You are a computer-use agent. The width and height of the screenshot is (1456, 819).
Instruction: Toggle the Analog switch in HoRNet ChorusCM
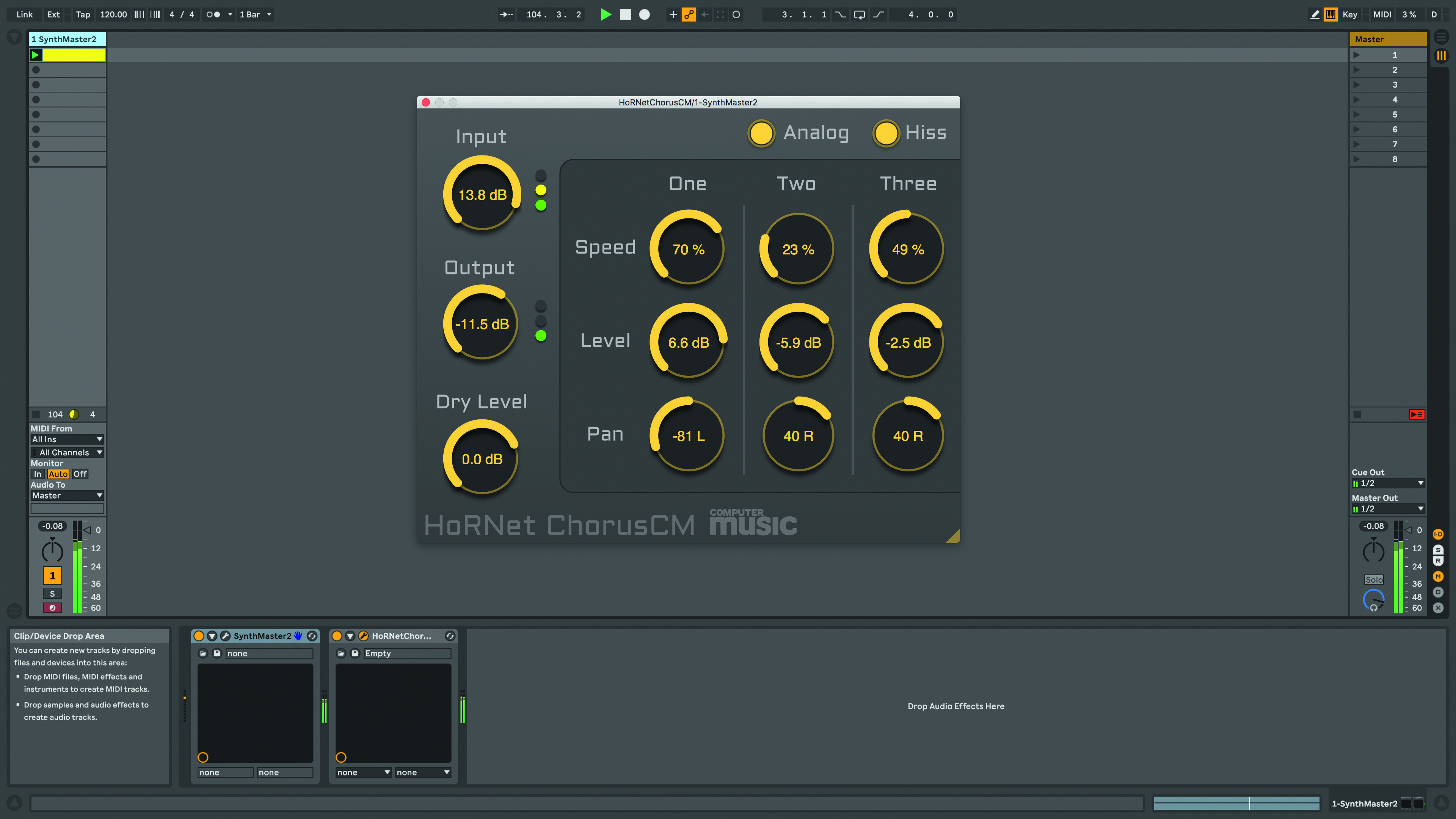coord(761,133)
